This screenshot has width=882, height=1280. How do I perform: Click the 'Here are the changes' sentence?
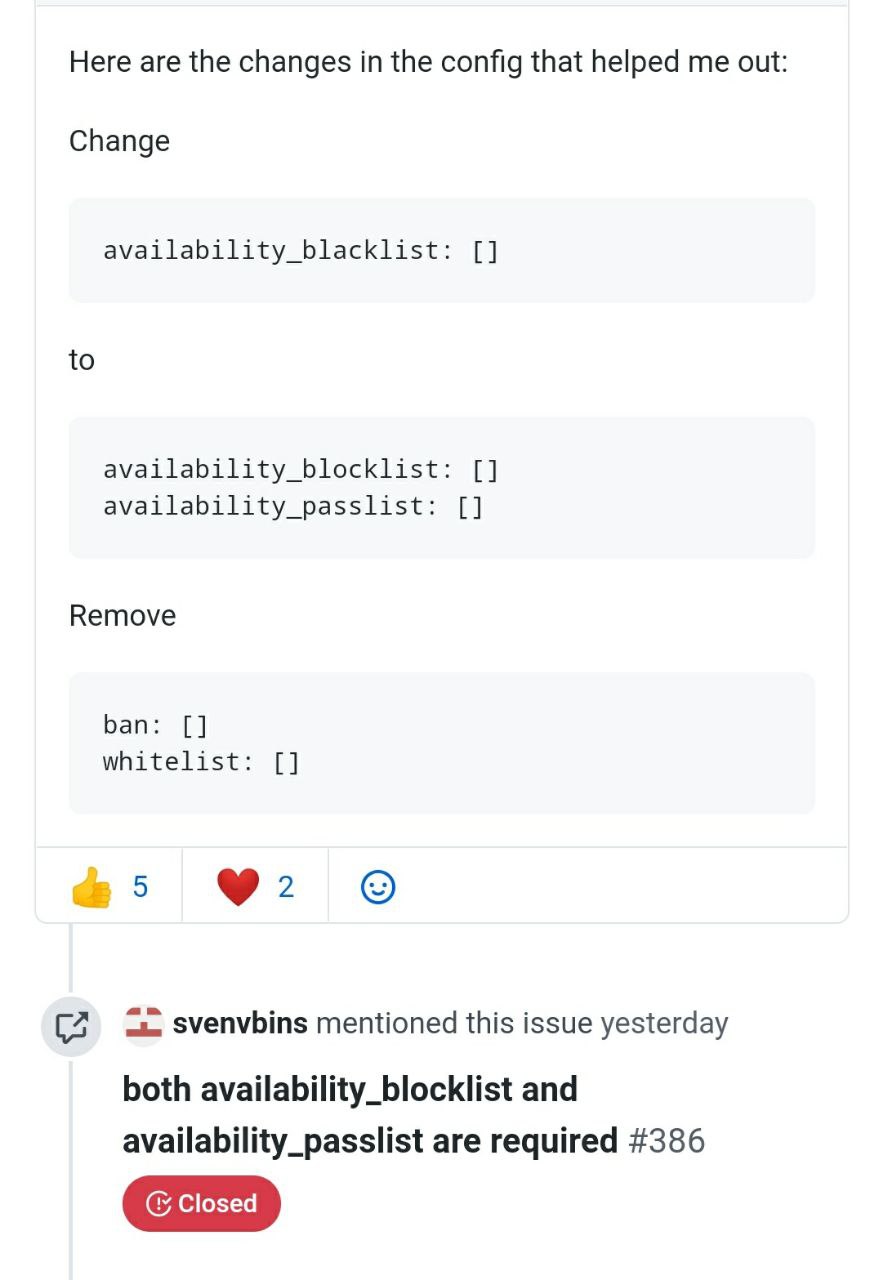(428, 63)
